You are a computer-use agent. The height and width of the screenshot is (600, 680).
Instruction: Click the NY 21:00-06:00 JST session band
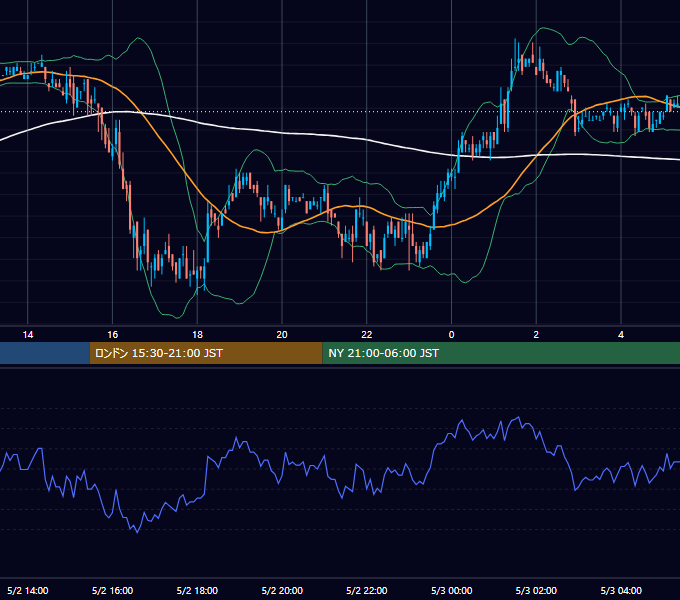click(501, 353)
